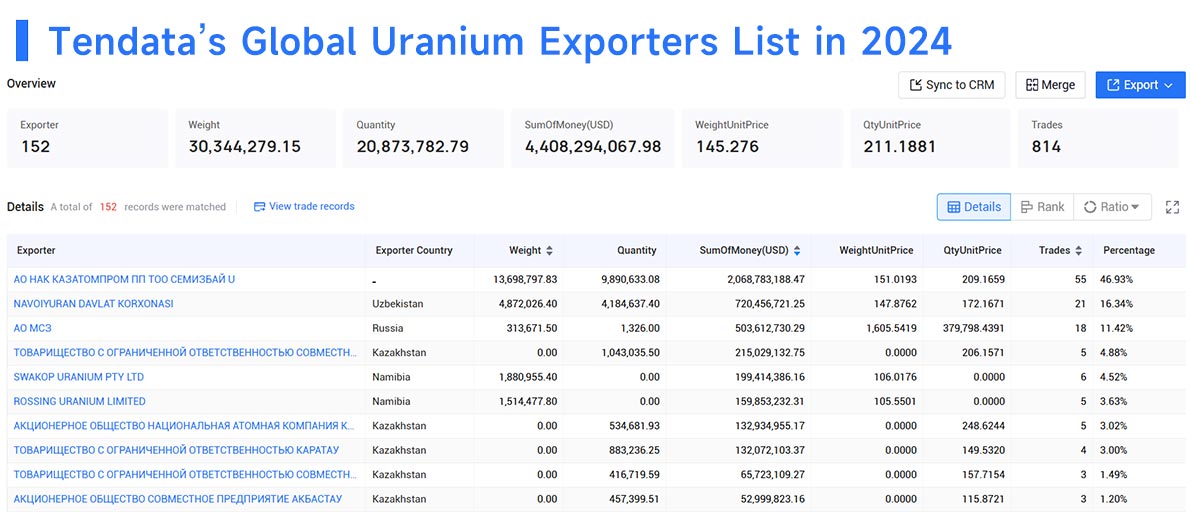
Task: Select percentage value 1.20%
Action: coord(1114,499)
